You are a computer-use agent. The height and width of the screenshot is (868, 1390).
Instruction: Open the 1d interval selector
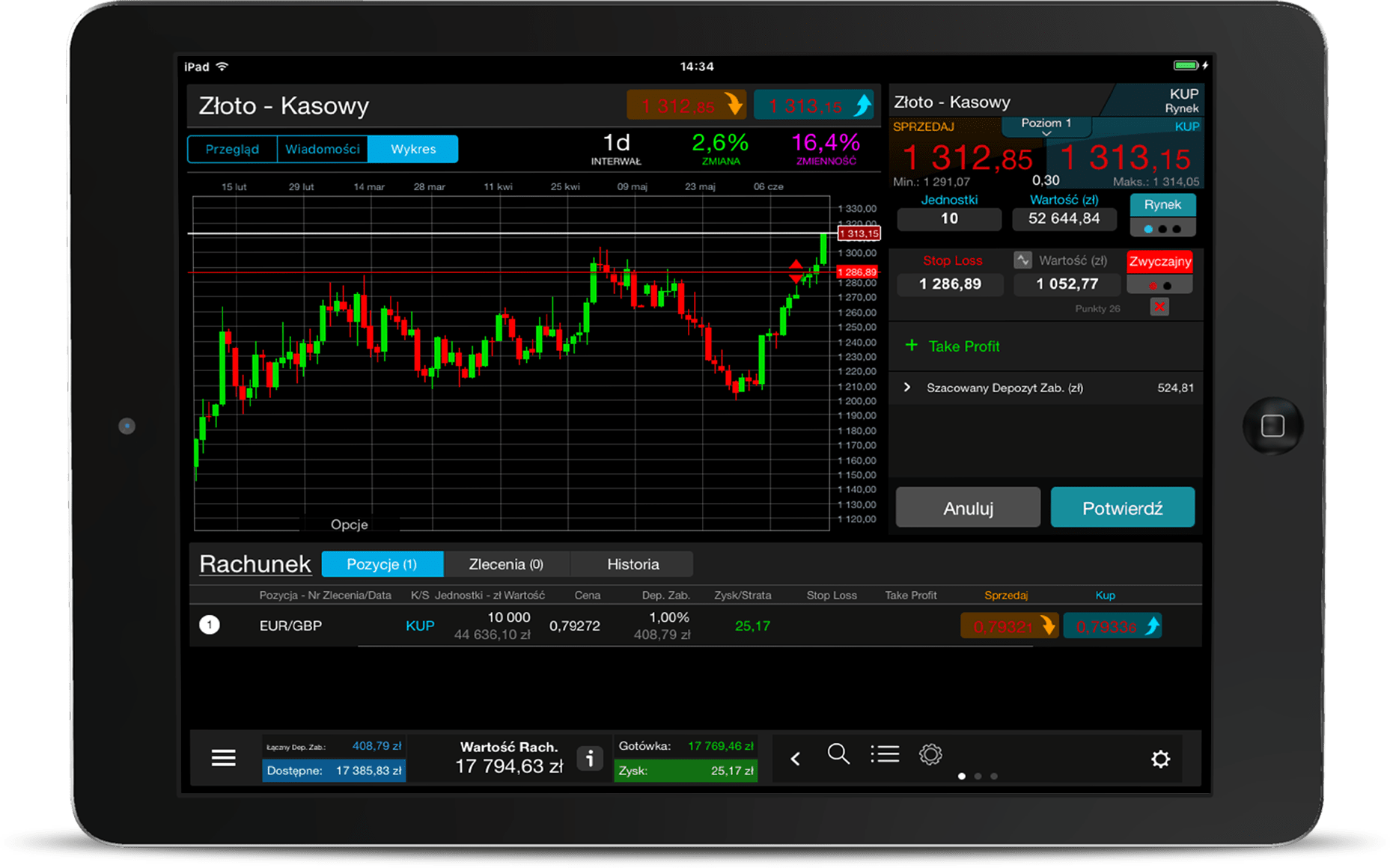[x=616, y=148]
